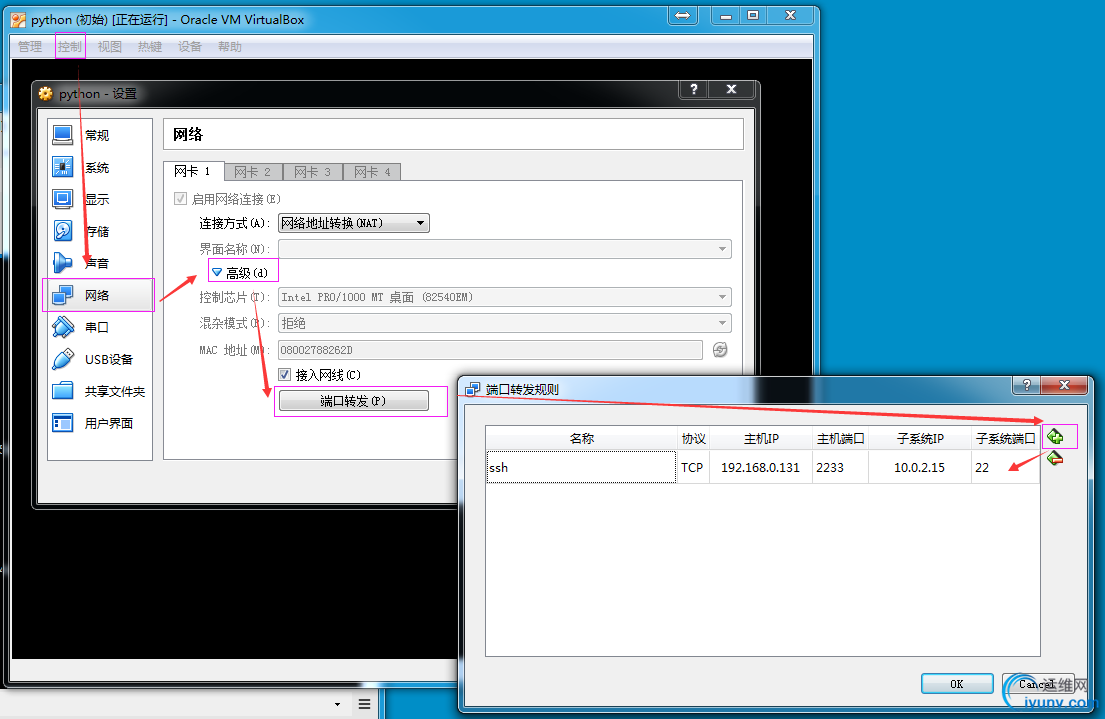Switch to the 网卡 3 tab

[x=313, y=172]
